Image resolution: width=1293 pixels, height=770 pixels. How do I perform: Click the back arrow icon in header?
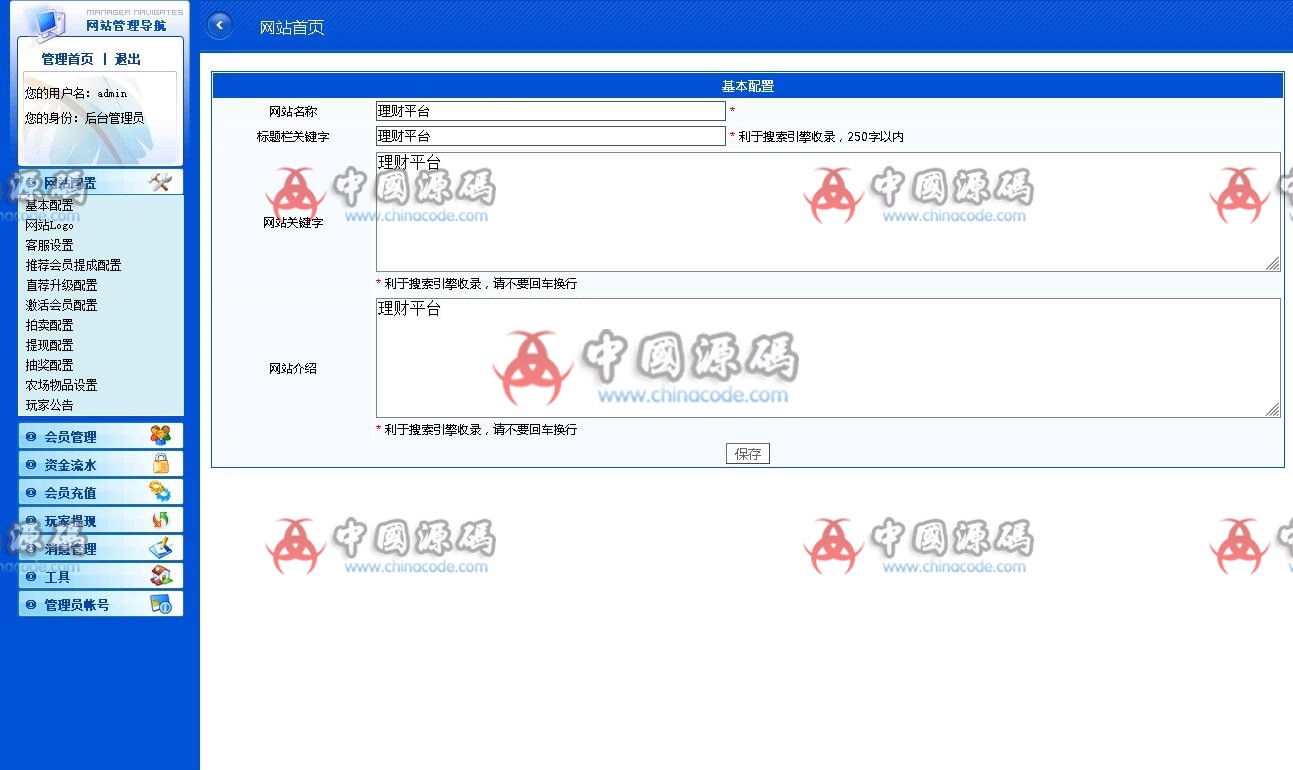click(x=219, y=26)
